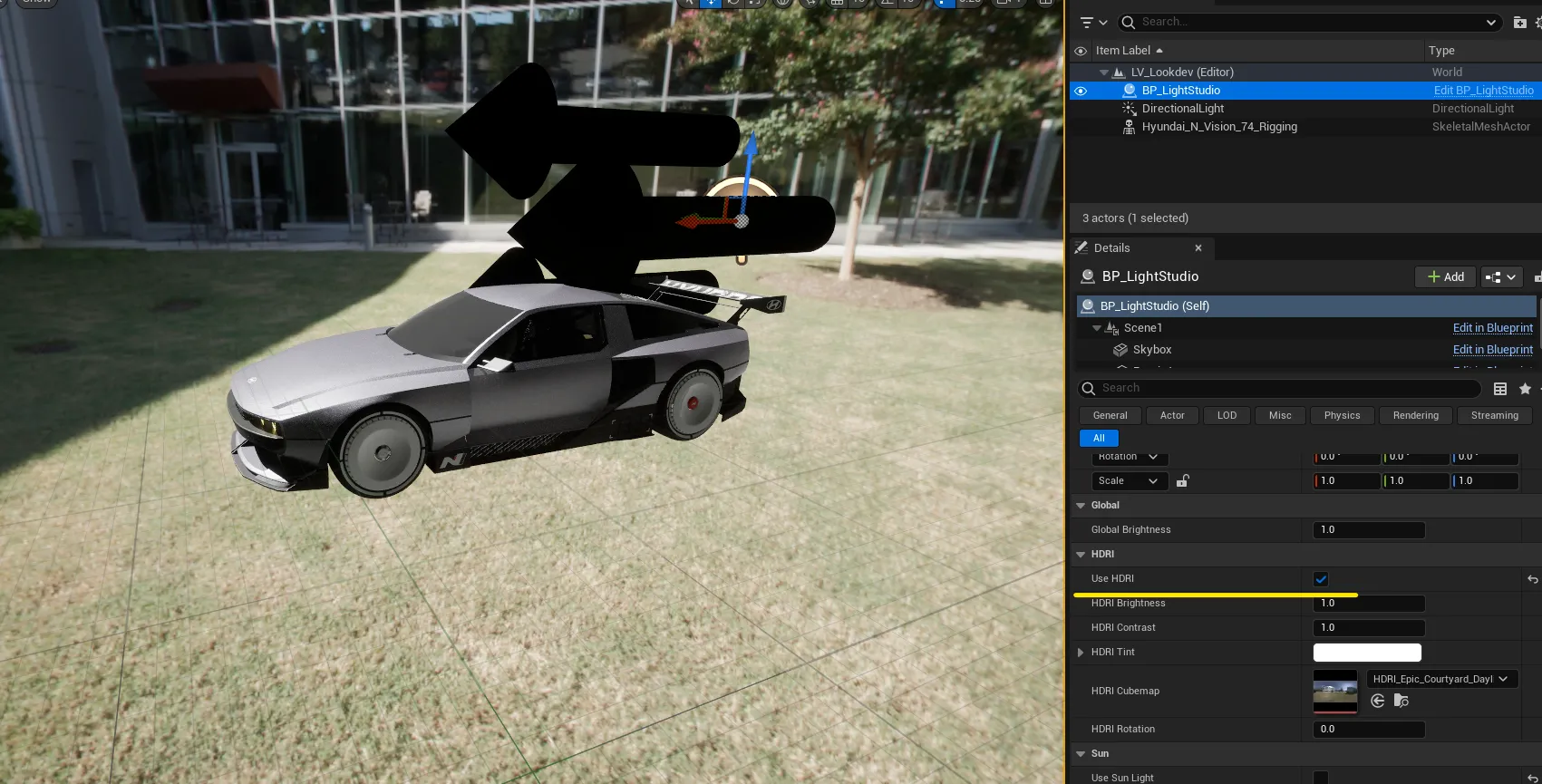
Task: Toggle visibility of BP_LightStudio actor
Action: (1081, 91)
